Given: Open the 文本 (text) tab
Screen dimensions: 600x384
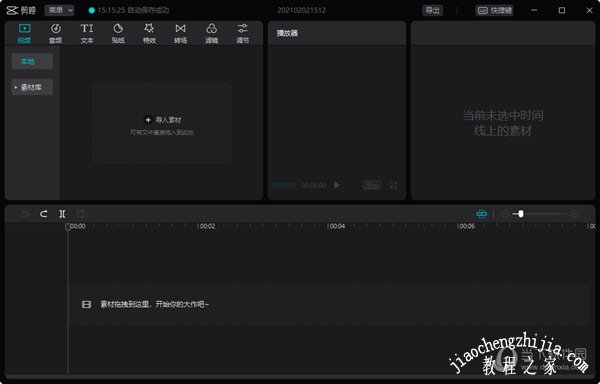Looking at the screenshot, I should click(x=87, y=33).
